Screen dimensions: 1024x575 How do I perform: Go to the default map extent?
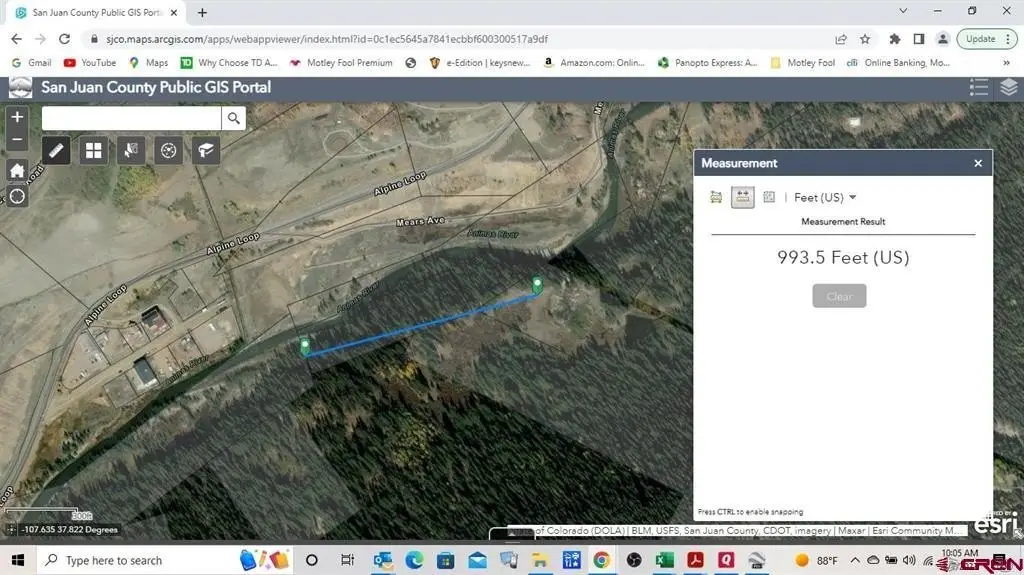point(17,170)
